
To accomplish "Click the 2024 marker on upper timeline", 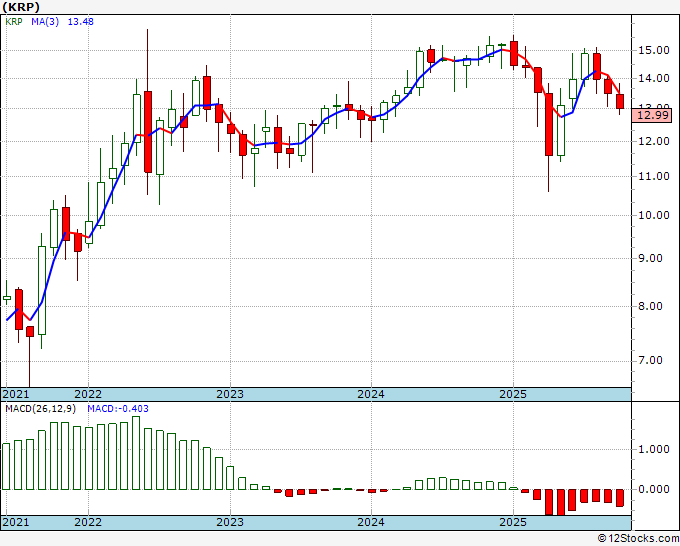I will coord(371,394).
